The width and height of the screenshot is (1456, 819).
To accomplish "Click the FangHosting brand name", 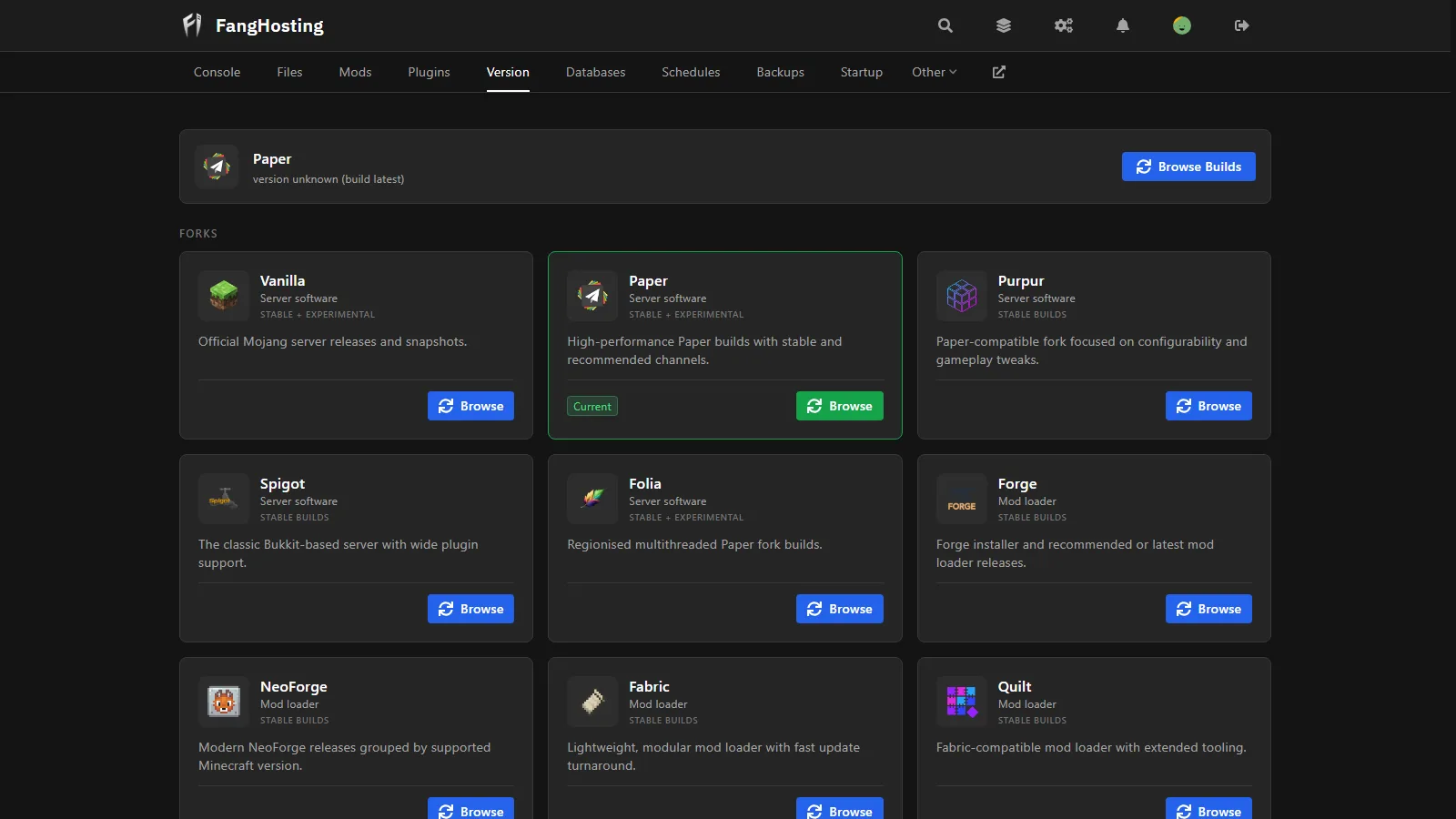I will coord(269,25).
